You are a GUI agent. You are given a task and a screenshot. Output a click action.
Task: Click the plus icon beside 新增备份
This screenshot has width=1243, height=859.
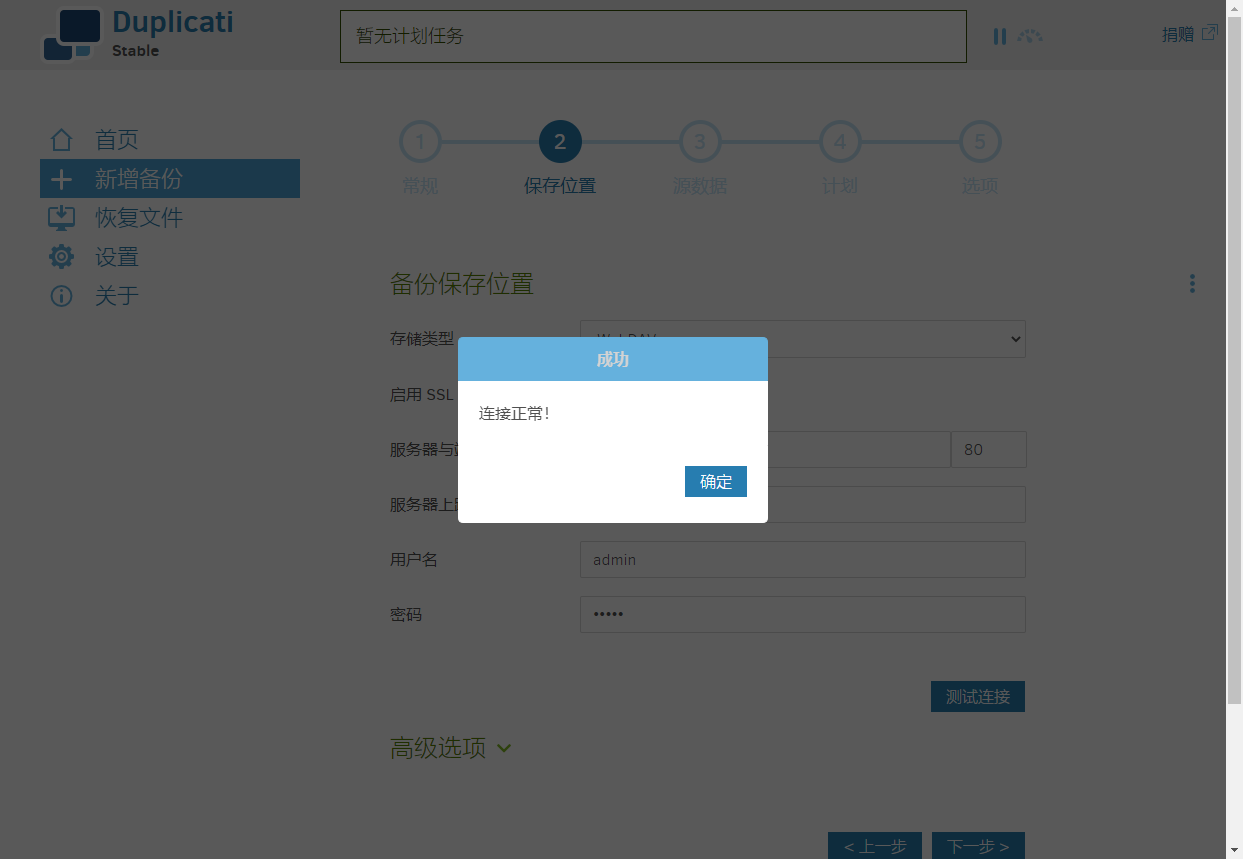pyautogui.click(x=61, y=179)
